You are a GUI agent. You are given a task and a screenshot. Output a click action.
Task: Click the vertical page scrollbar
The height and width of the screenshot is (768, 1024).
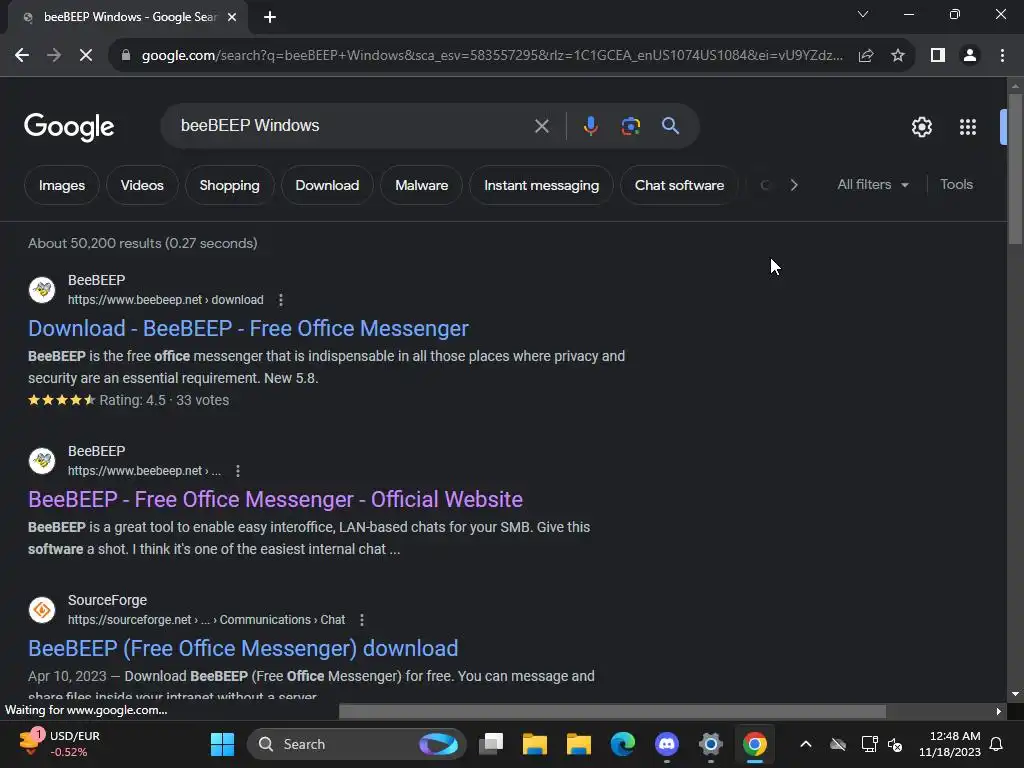1015,170
